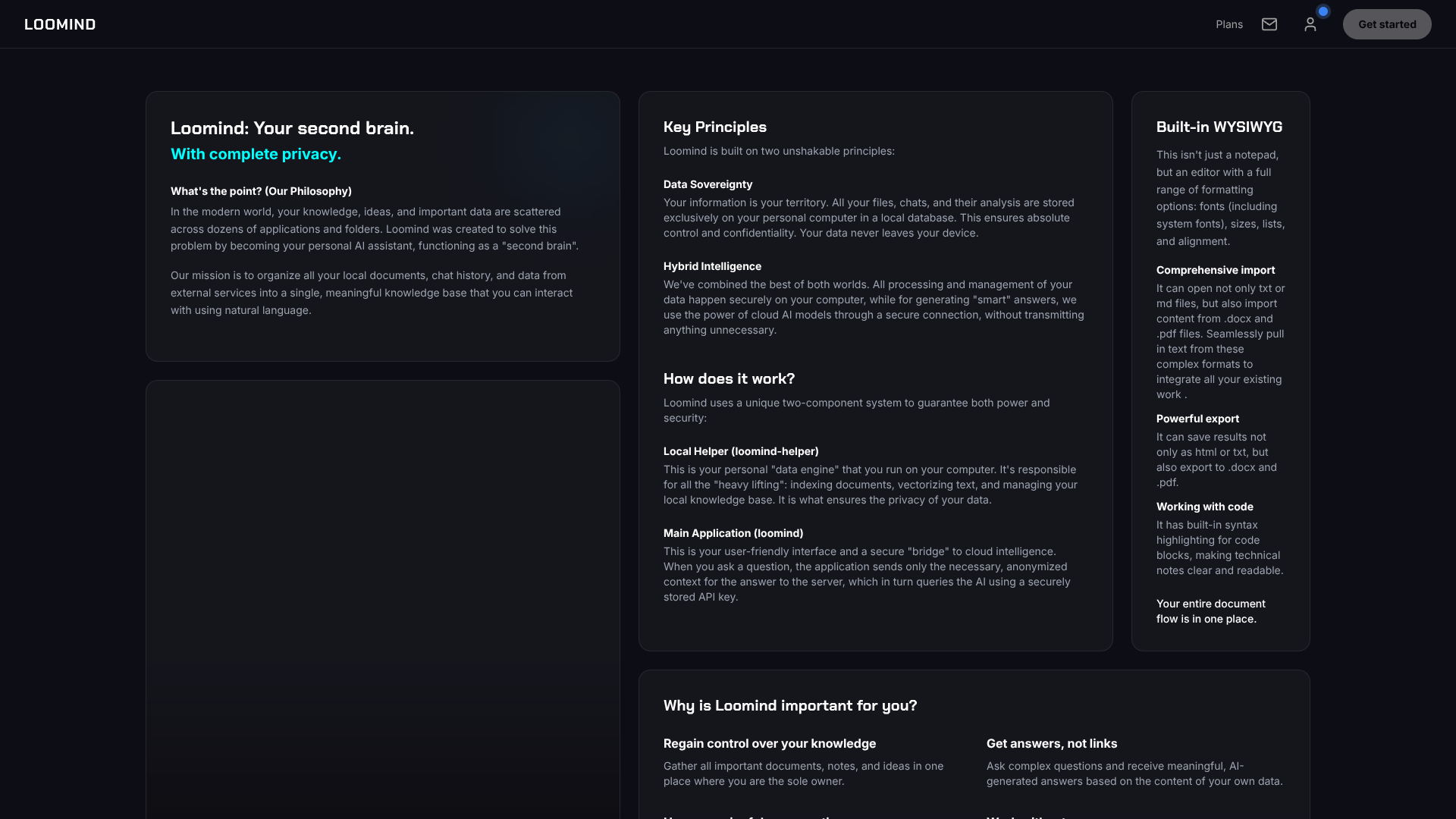Click the blue notification dot
This screenshot has height=819, width=1456.
pos(1323,11)
